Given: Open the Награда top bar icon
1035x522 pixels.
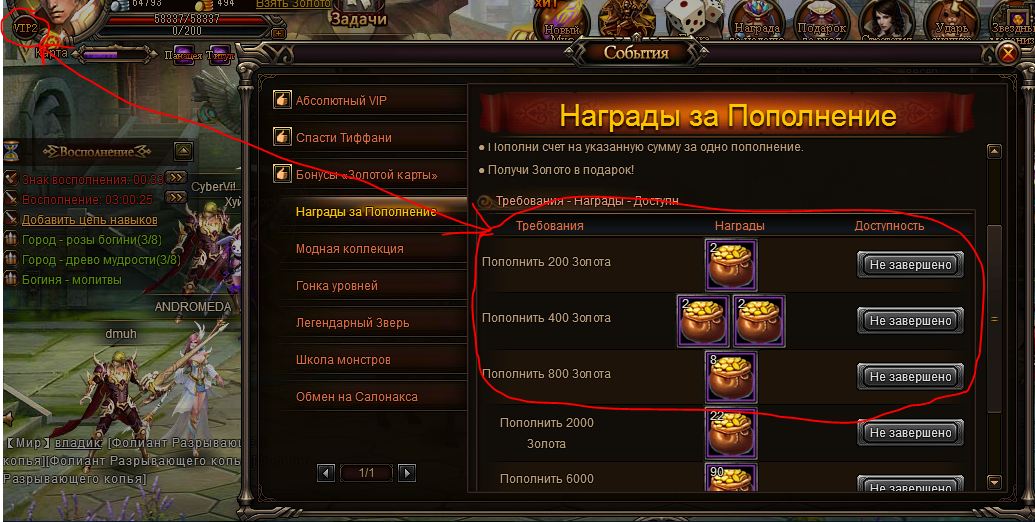Looking at the screenshot, I should (757, 20).
